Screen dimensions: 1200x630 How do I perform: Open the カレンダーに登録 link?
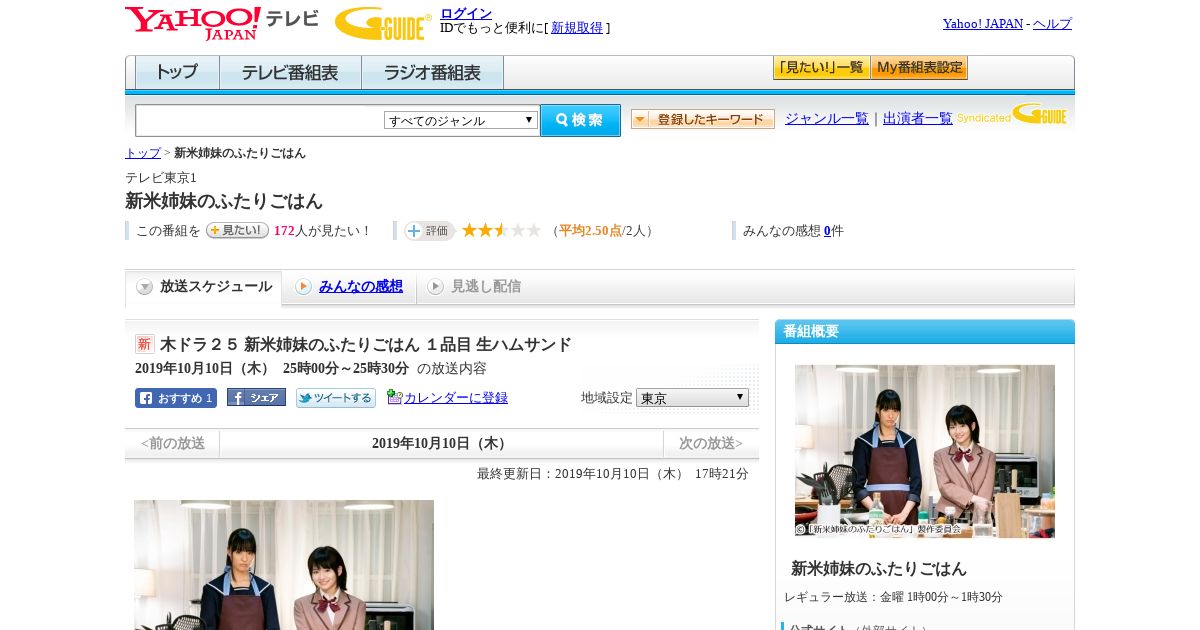(x=456, y=397)
